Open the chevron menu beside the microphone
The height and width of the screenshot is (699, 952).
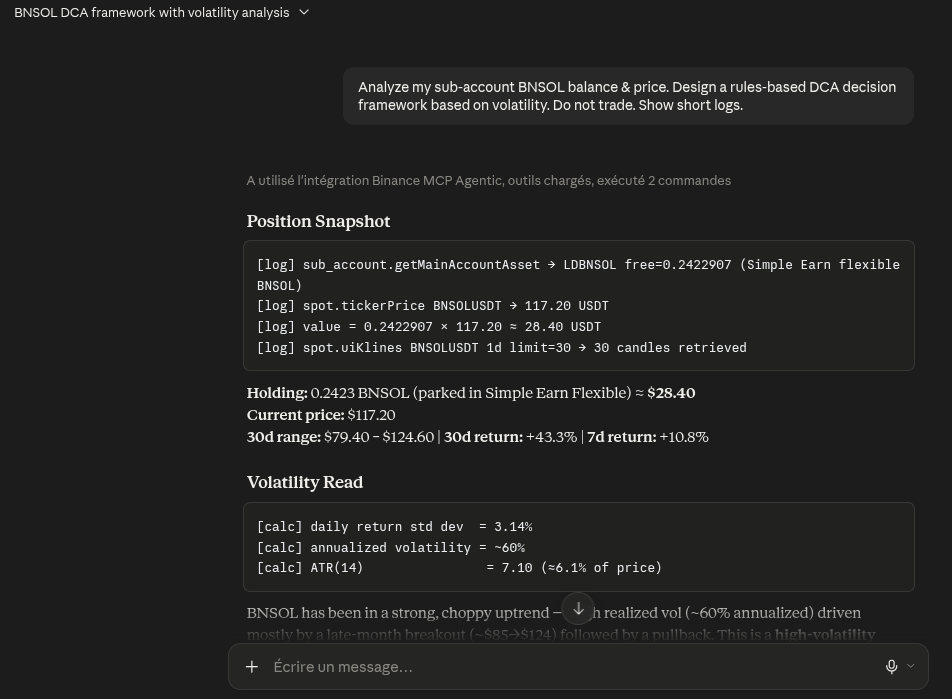(911, 666)
